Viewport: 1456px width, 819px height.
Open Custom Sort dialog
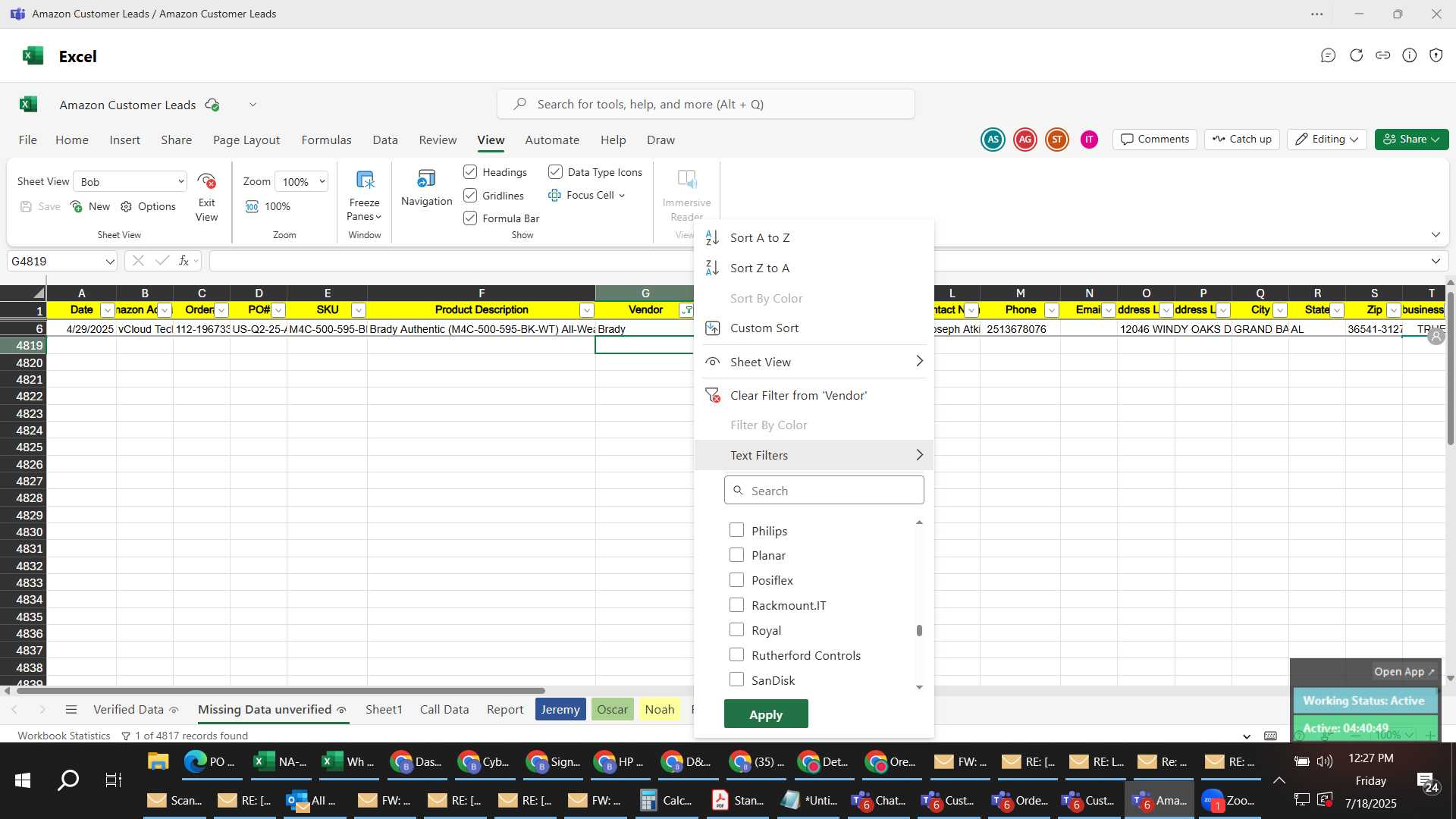click(814, 328)
